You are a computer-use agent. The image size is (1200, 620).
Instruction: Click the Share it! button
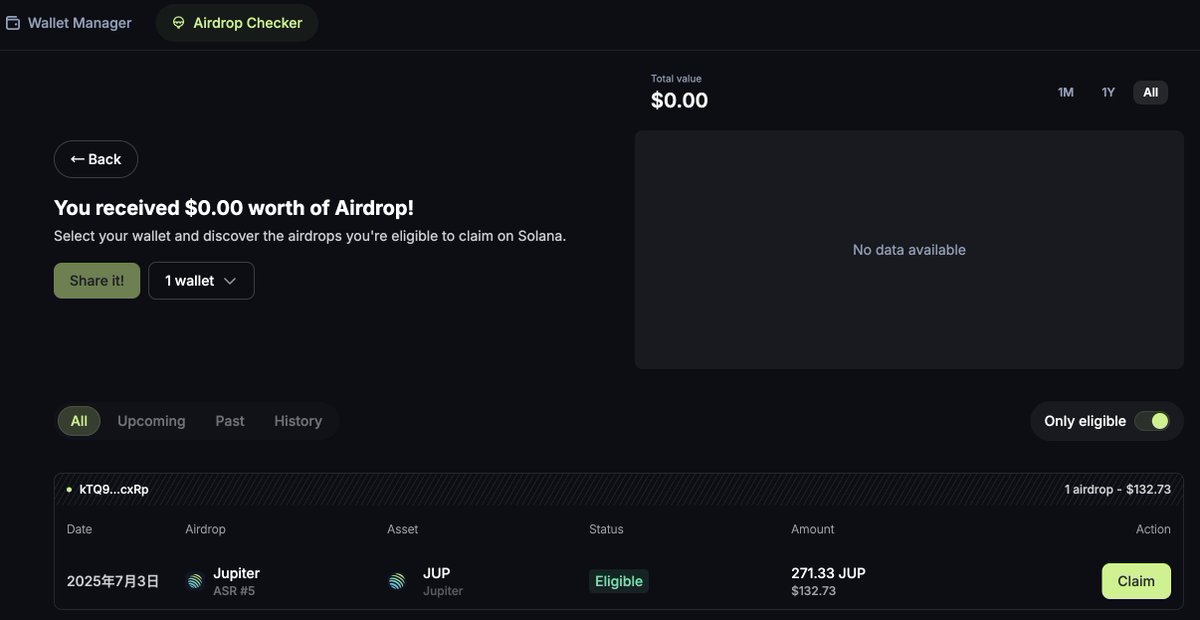(97, 281)
